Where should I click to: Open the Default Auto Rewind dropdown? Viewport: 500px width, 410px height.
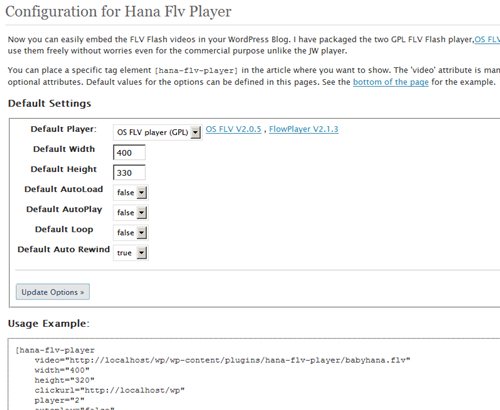point(131,253)
